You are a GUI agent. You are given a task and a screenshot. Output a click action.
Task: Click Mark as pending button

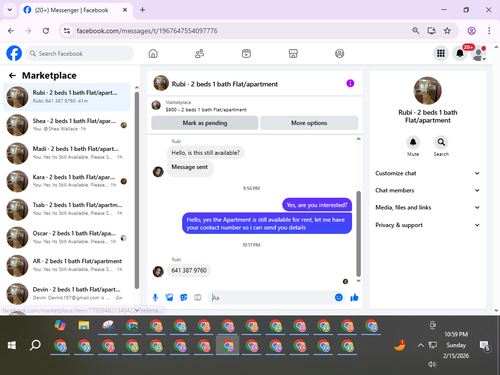point(205,123)
